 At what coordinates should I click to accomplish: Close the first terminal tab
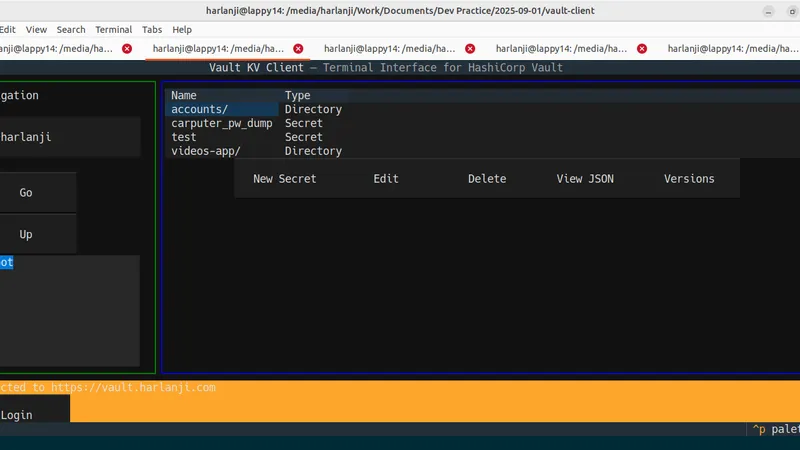127,48
